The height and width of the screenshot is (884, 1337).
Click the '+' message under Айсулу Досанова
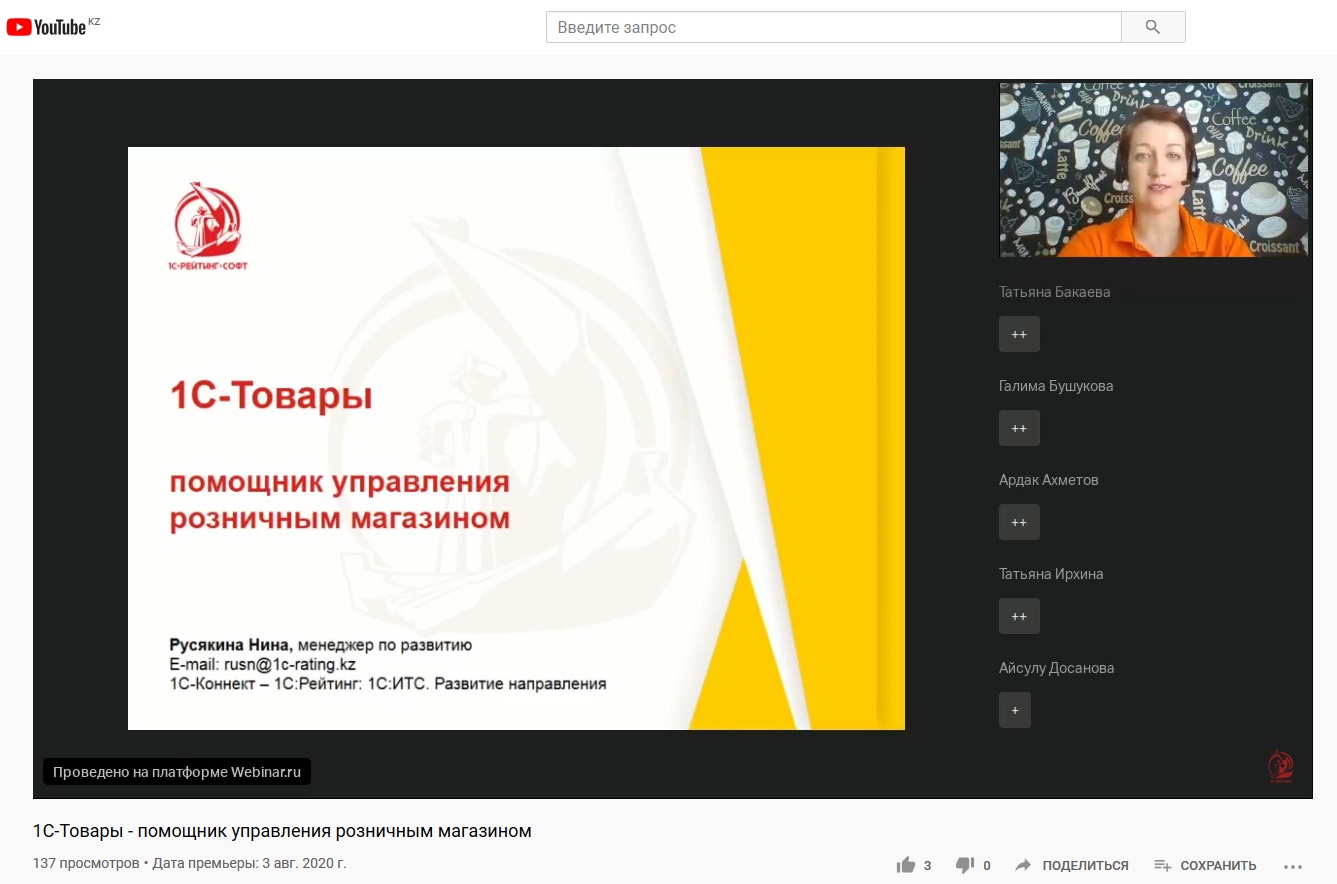click(1014, 710)
